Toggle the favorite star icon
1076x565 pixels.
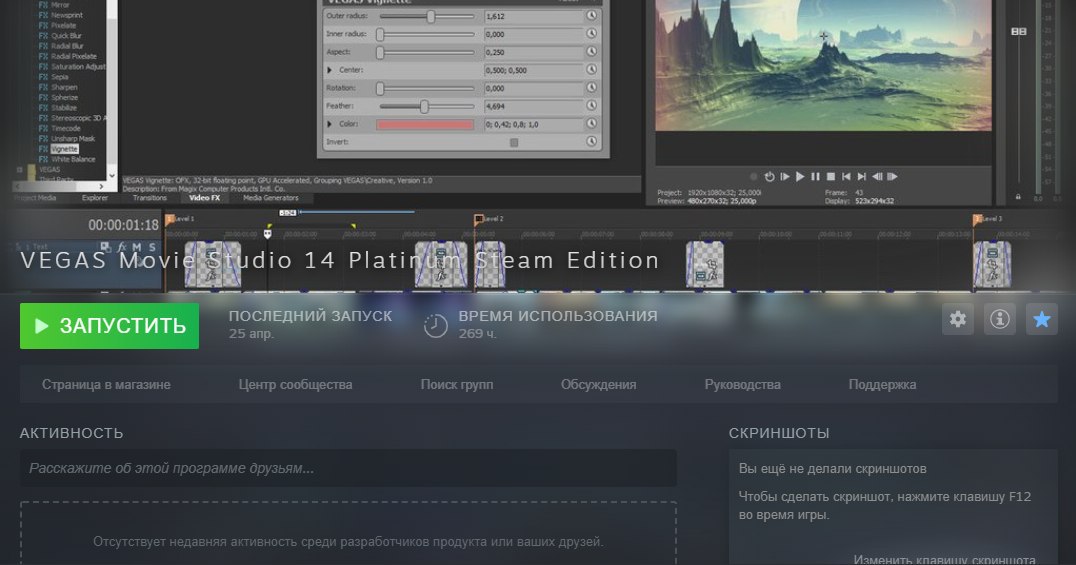[x=1041, y=319]
